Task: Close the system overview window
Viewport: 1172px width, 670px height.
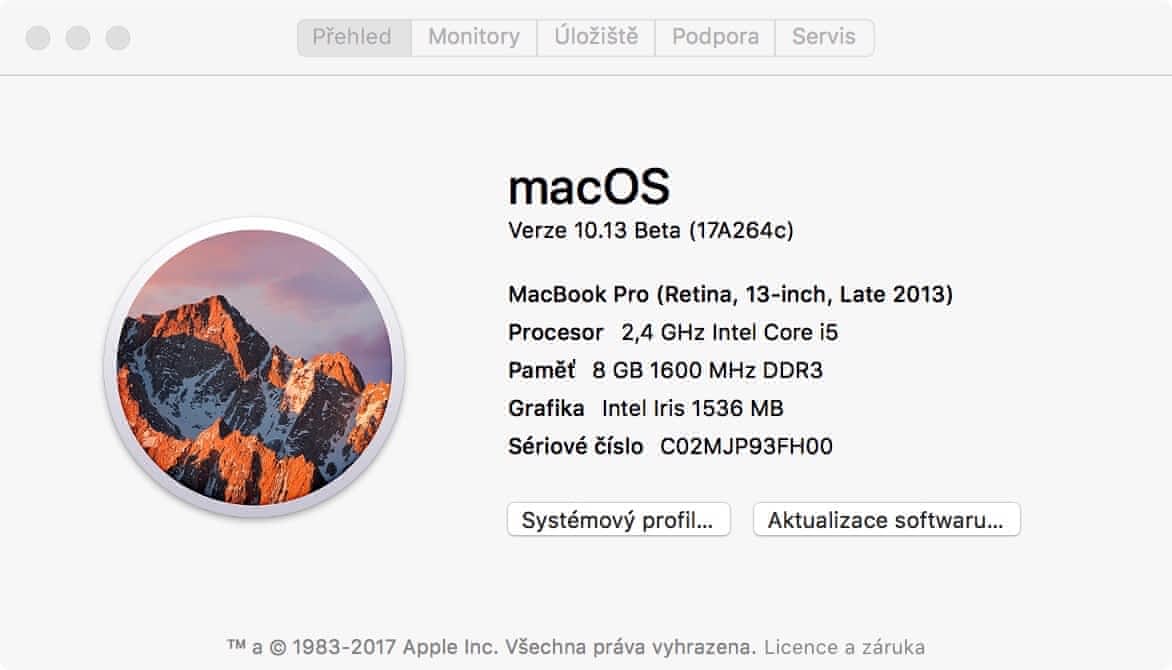Action: coord(38,38)
